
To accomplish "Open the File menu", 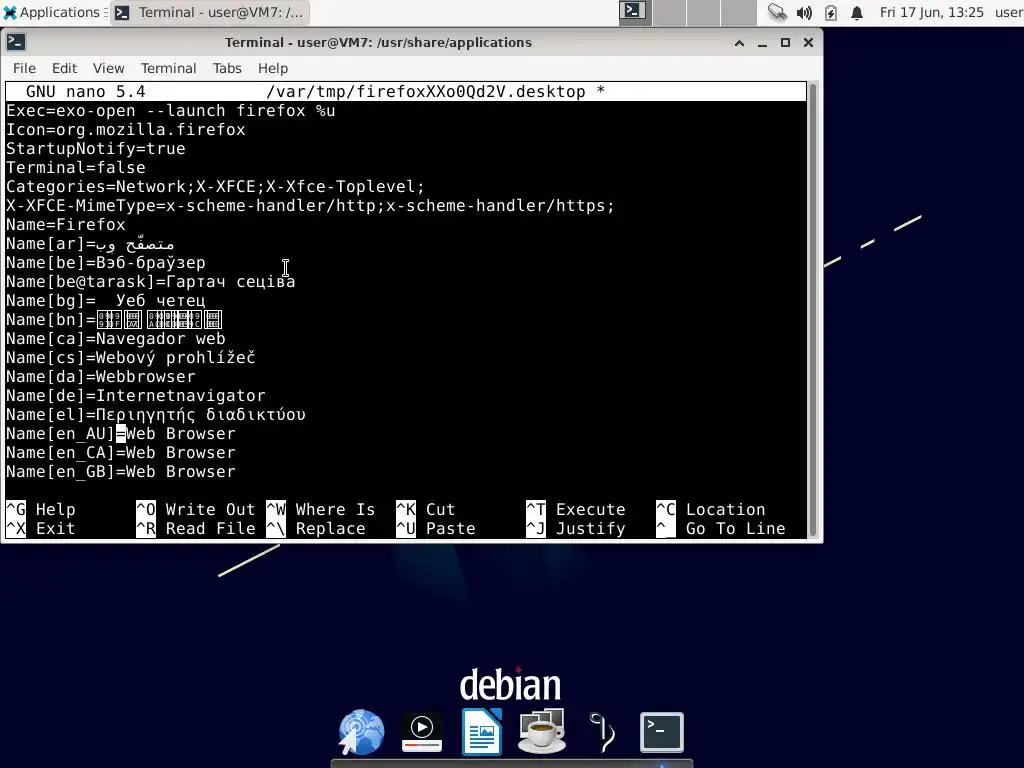I will [x=24, y=68].
